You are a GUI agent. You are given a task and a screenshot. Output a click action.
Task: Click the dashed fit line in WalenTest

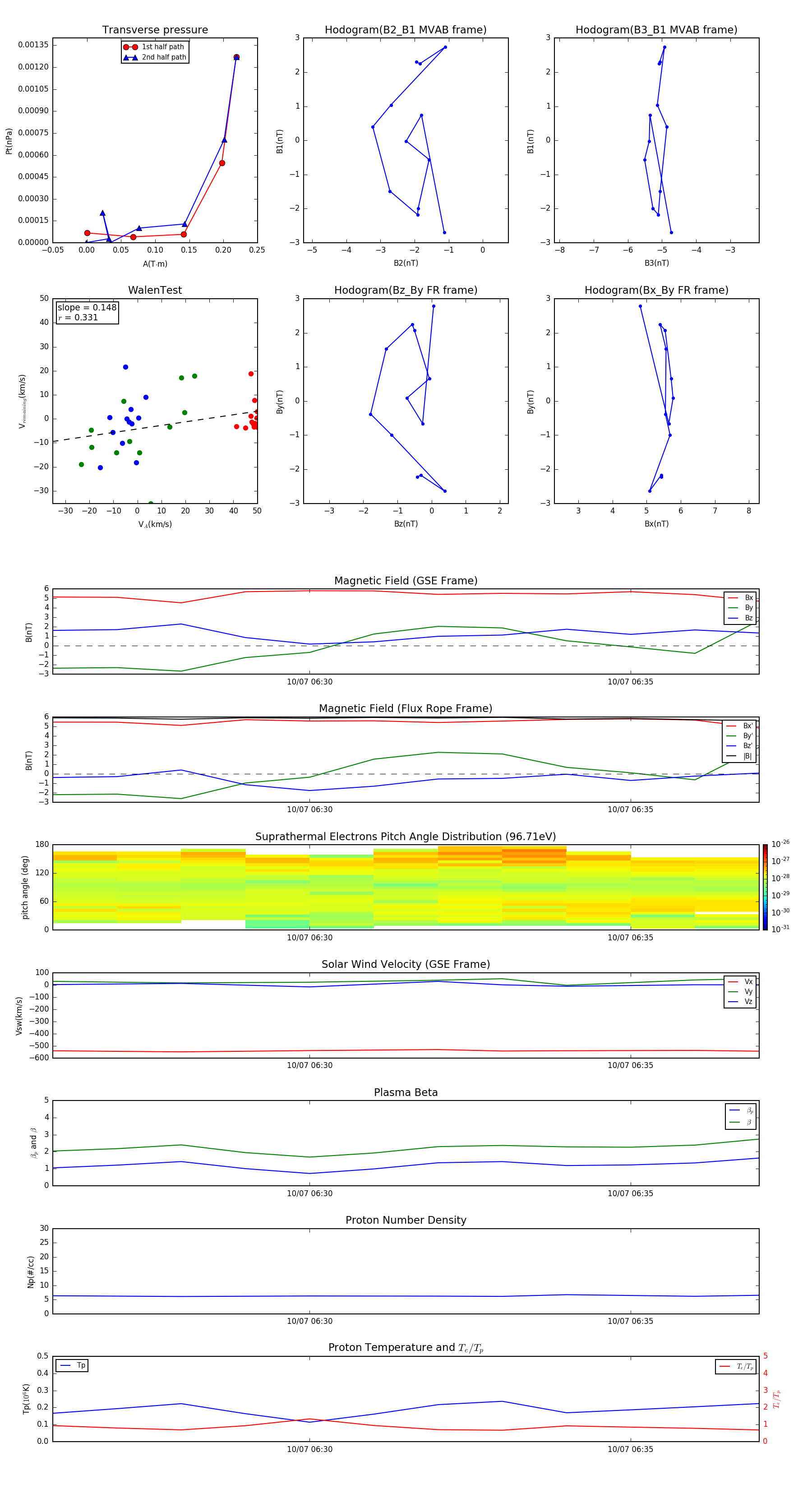click(155, 426)
